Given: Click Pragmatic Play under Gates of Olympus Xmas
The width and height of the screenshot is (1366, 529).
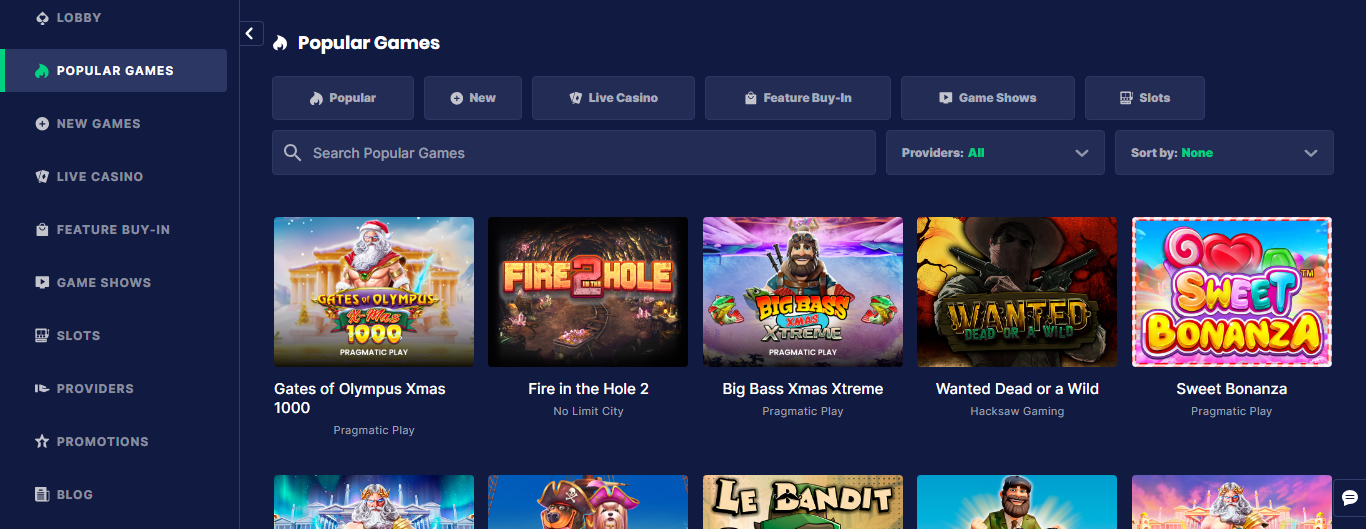Looking at the screenshot, I should [x=374, y=430].
